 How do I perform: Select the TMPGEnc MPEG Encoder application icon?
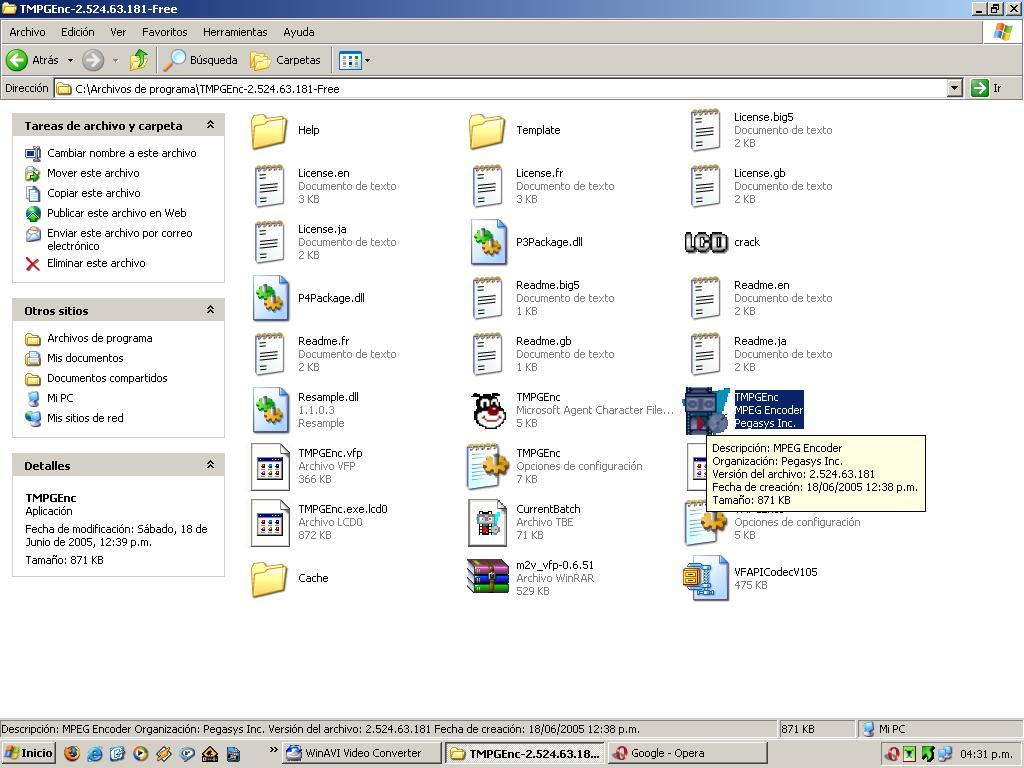coord(707,410)
